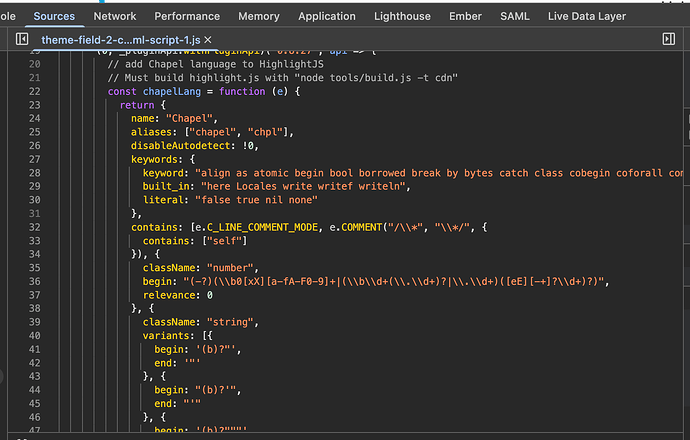Click line number 22 in the gutter
This screenshot has width=690, height=440.
click(x=34, y=92)
